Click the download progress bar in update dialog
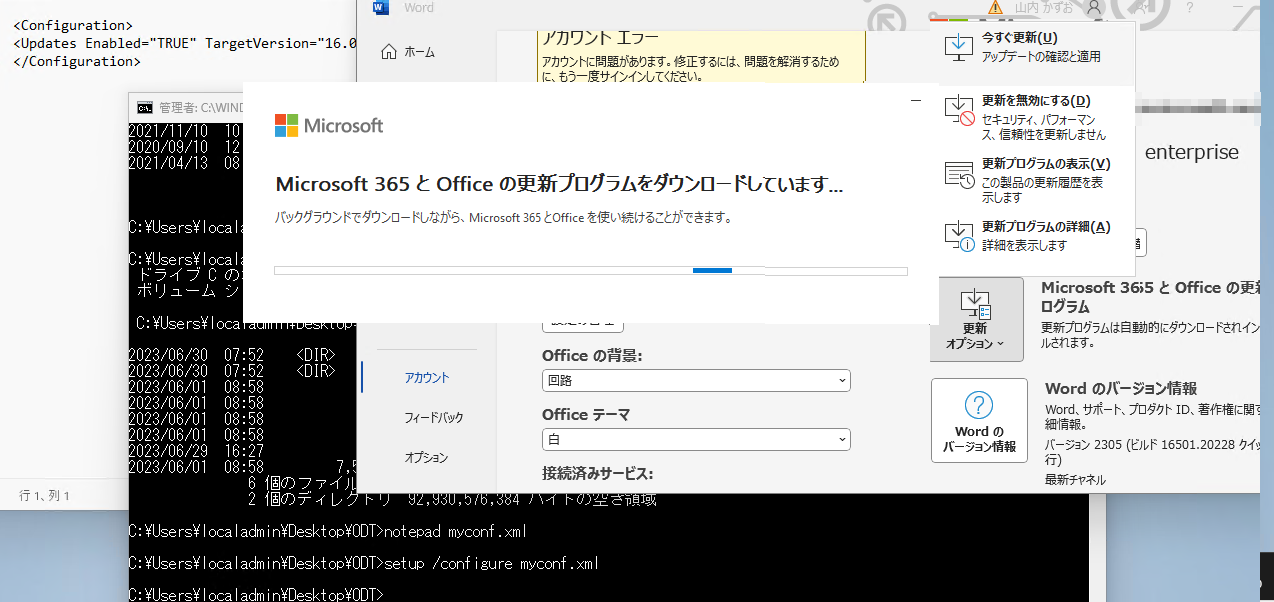The image size is (1274, 602). coord(591,270)
